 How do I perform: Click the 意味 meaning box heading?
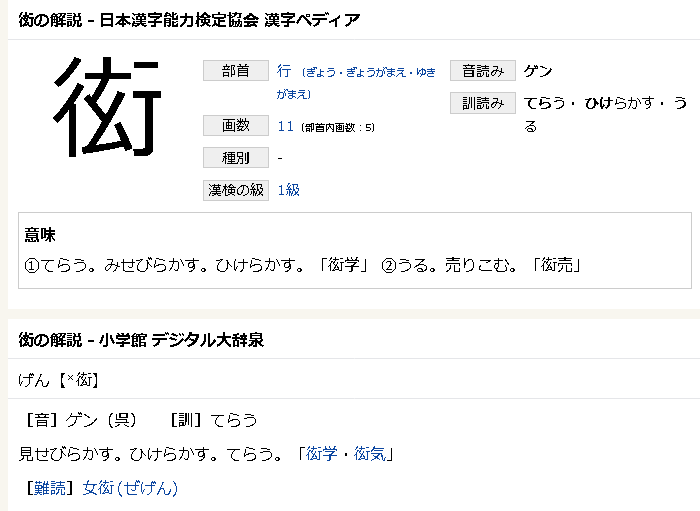[x=40, y=235]
